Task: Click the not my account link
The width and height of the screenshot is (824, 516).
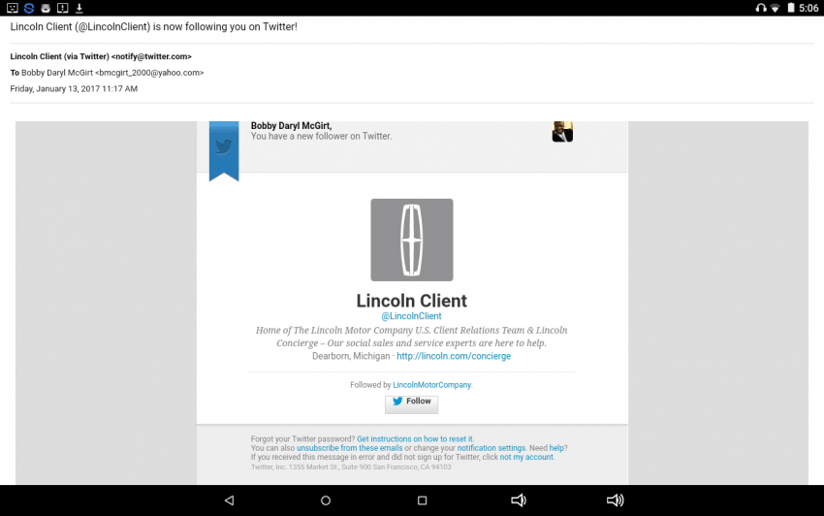Action: coord(527,457)
